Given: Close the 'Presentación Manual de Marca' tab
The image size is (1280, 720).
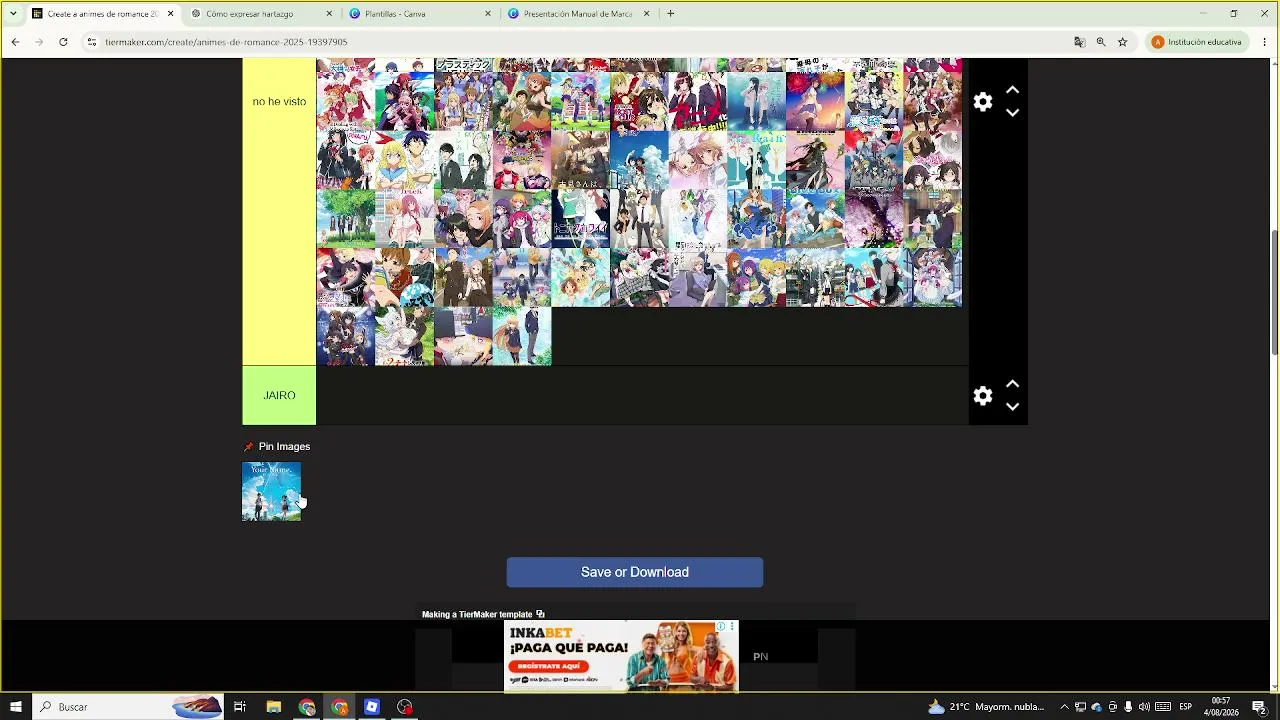Looking at the screenshot, I should [x=646, y=14].
